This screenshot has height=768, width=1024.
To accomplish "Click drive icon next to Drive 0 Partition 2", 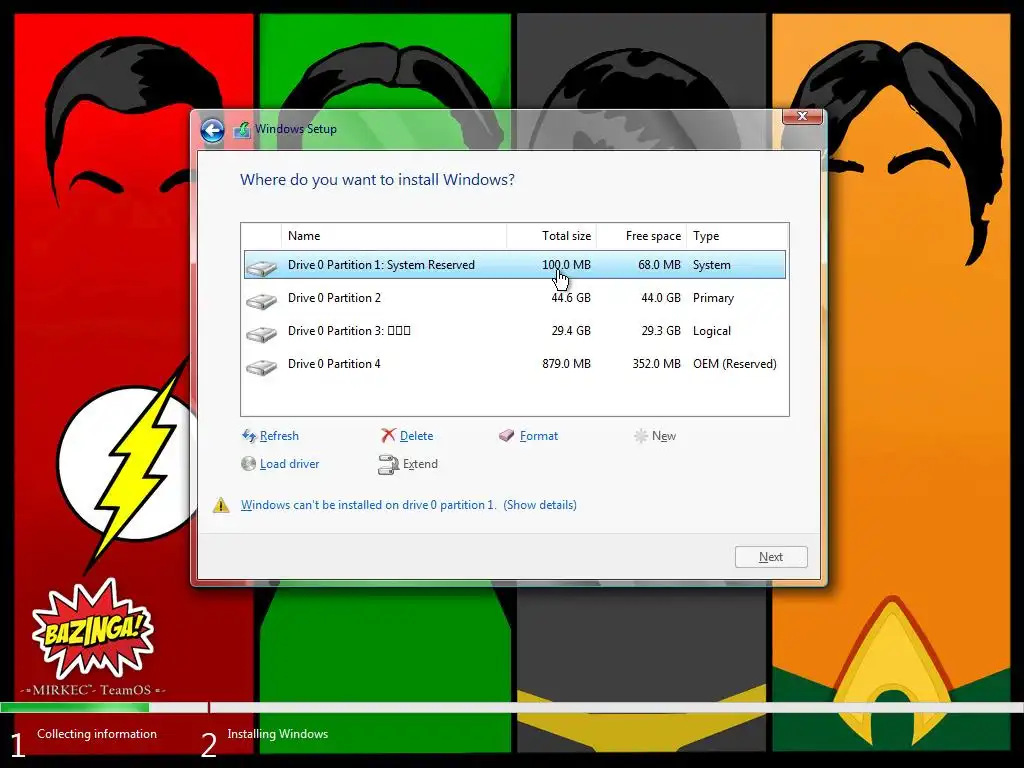I will pos(262,300).
